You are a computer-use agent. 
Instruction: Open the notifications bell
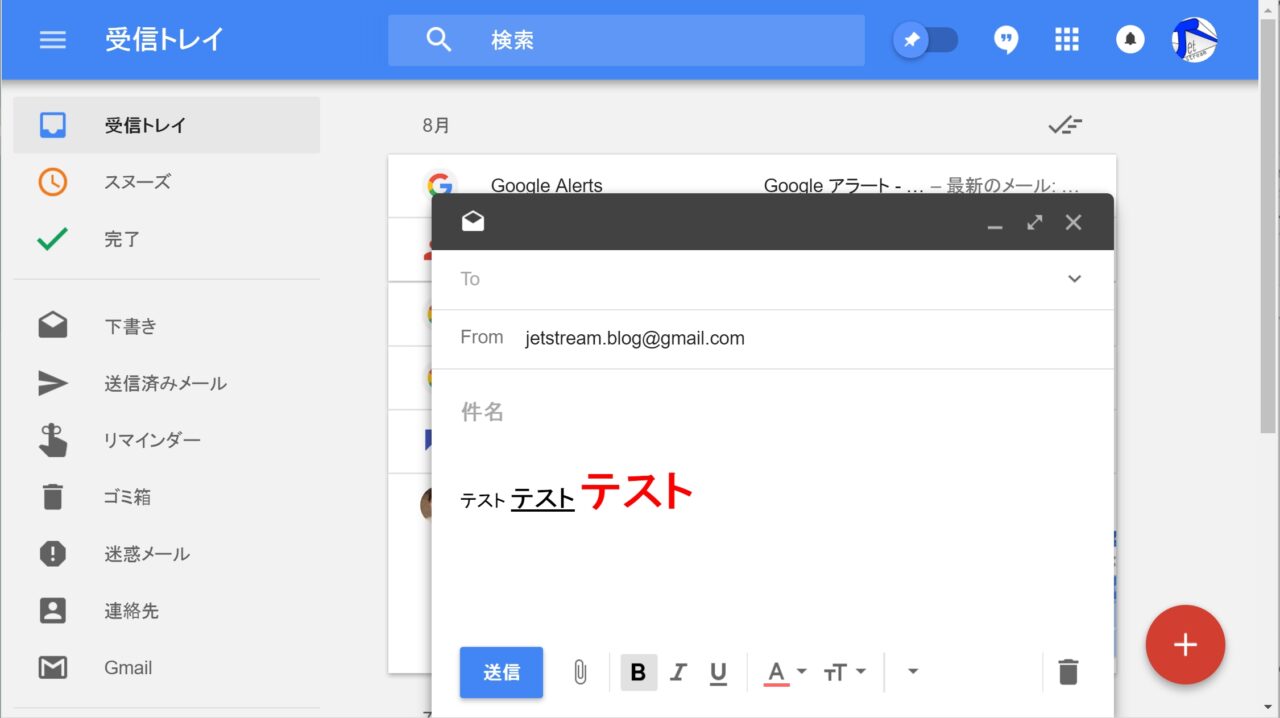(1130, 40)
